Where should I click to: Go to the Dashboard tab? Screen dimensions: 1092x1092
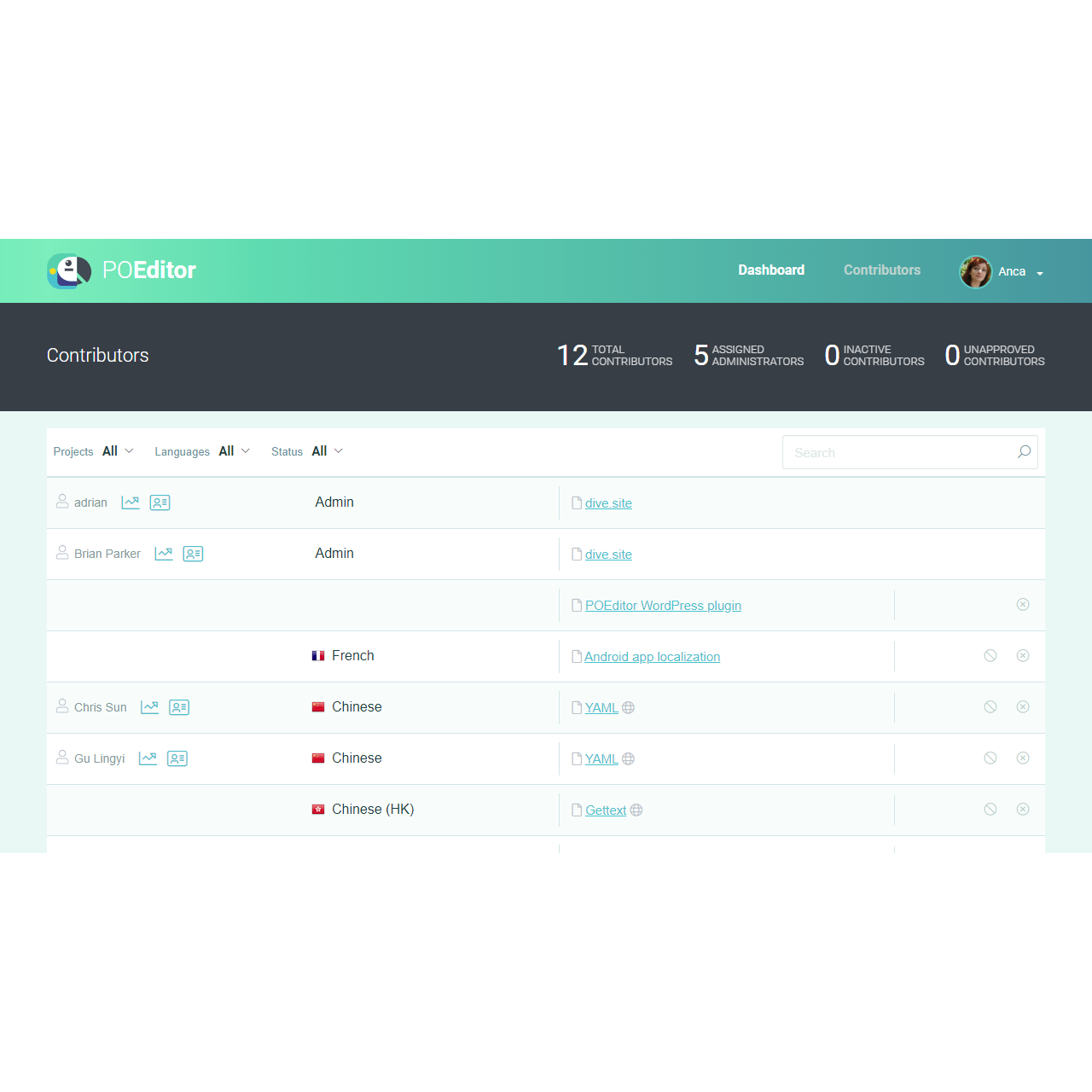[771, 270]
